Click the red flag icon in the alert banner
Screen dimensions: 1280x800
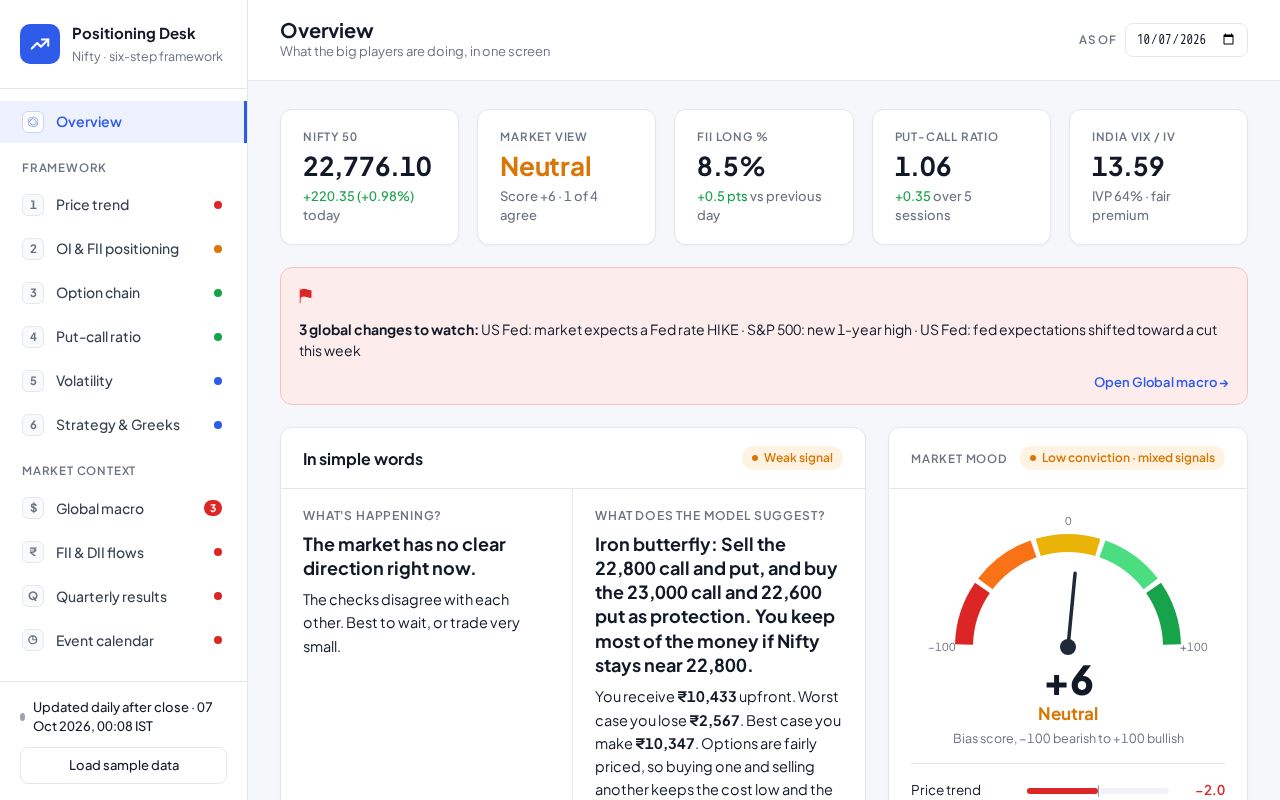point(306,296)
